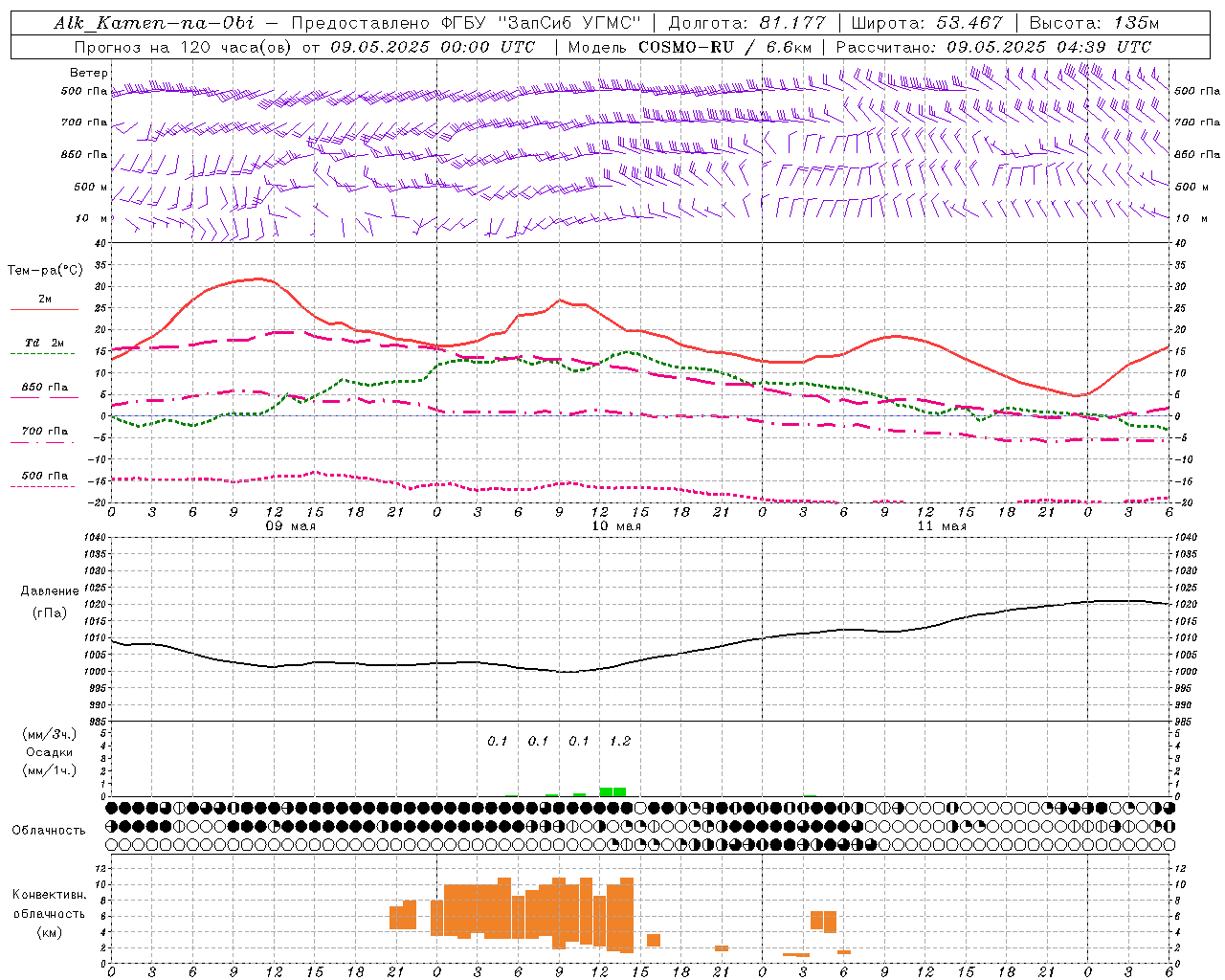Click the 2м solid red legend line

click(x=45, y=309)
